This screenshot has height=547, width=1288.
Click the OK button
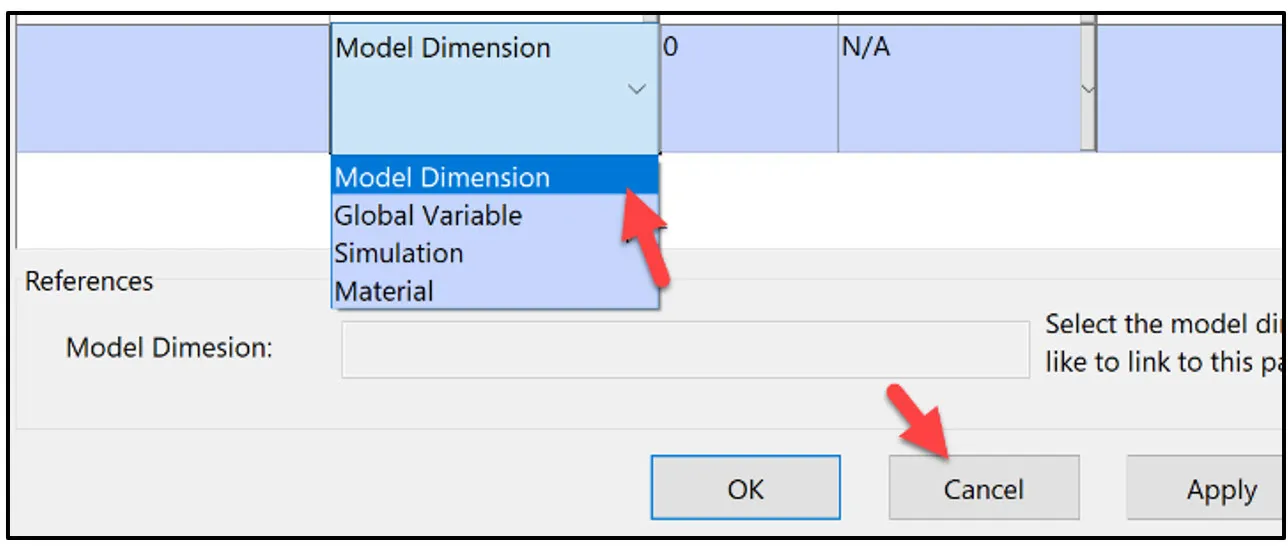pyautogui.click(x=745, y=488)
